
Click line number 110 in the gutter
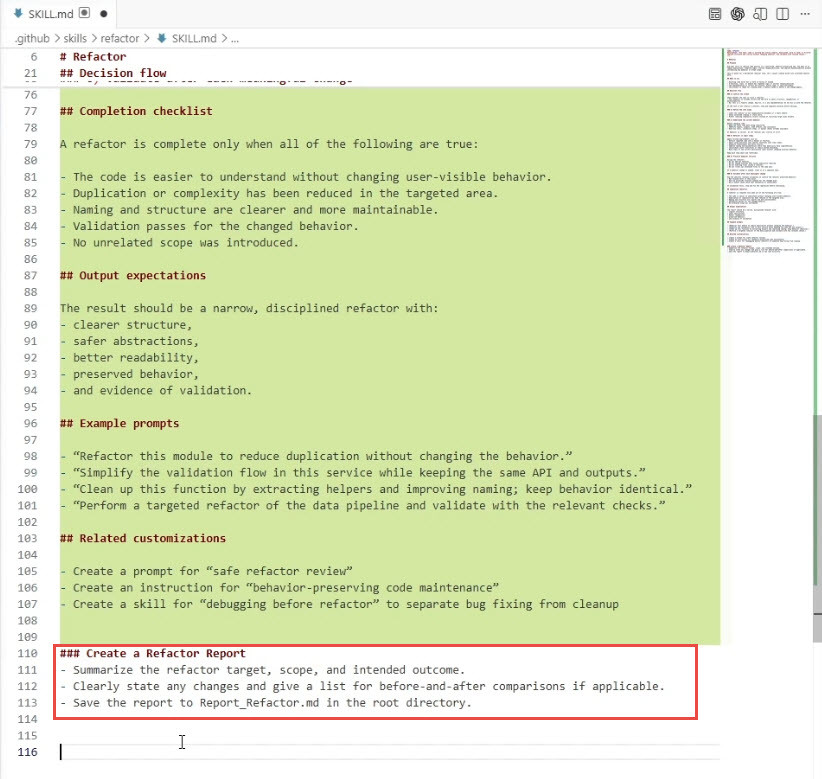click(x=27, y=654)
